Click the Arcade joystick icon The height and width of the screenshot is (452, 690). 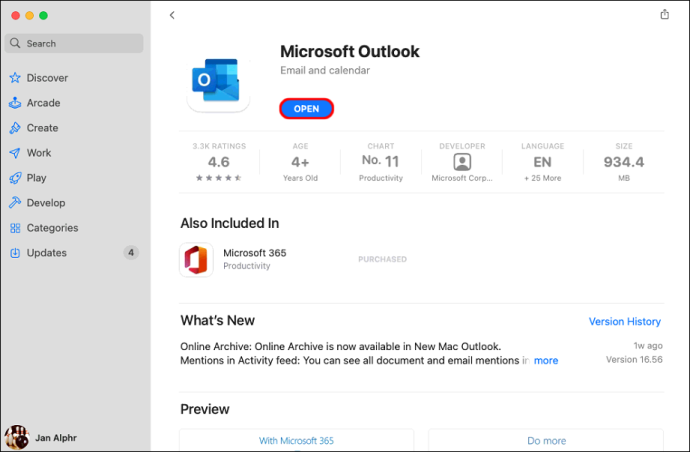[x=15, y=103]
